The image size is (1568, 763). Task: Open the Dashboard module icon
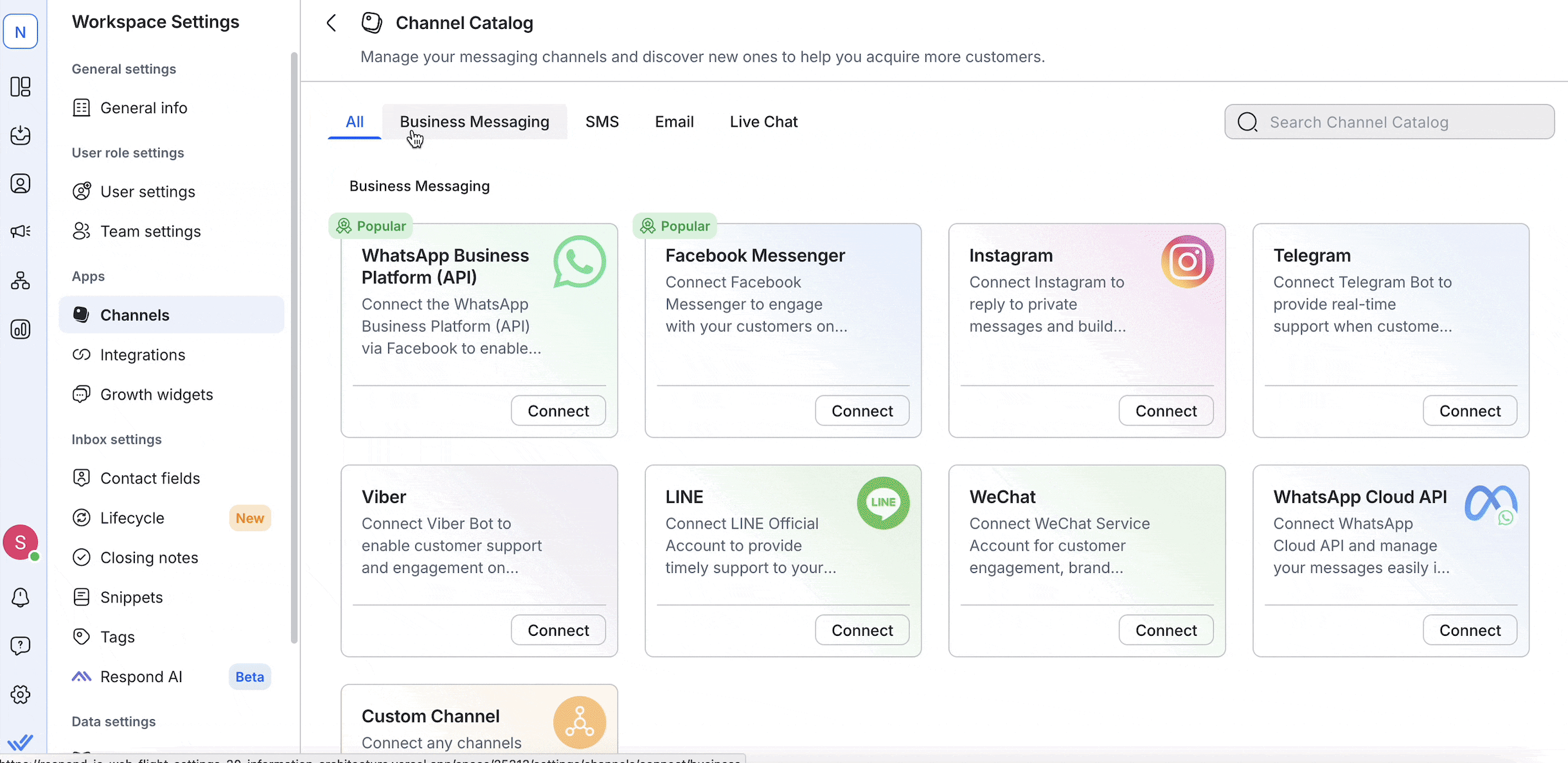click(x=21, y=87)
